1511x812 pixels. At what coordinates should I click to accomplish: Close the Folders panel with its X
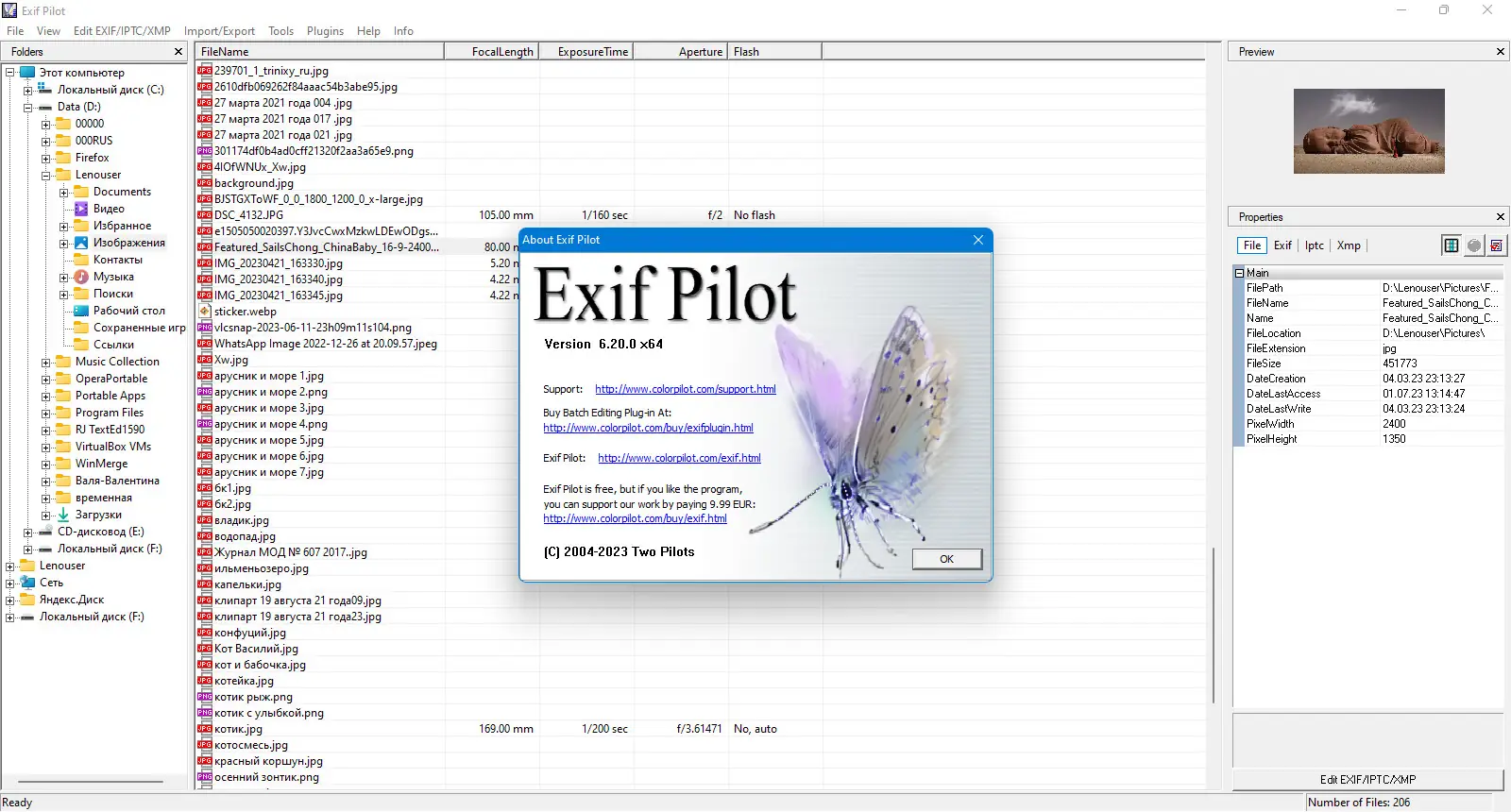tap(178, 52)
